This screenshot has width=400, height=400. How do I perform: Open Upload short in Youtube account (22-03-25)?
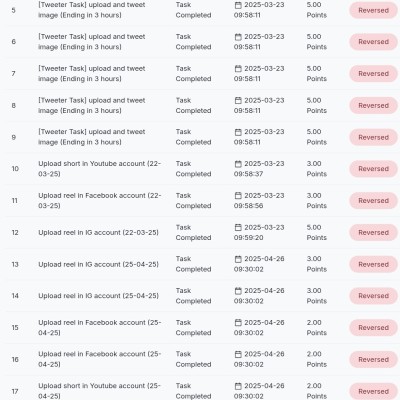[99, 169]
